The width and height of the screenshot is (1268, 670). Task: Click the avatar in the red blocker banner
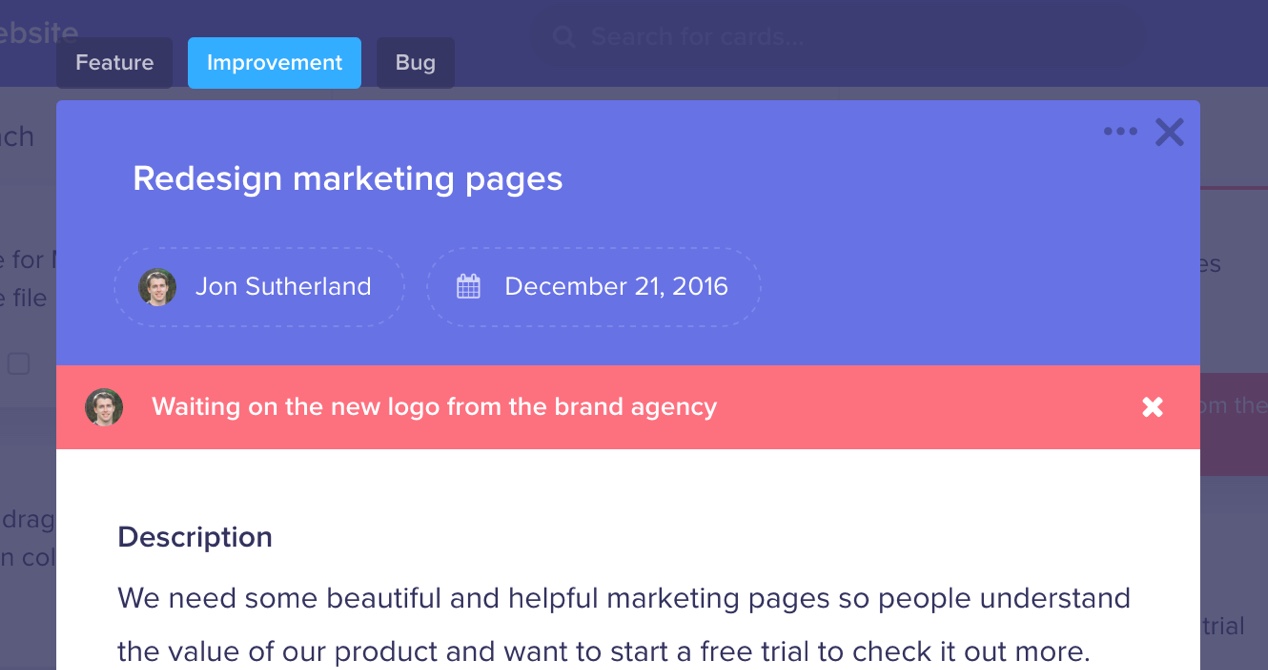click(x=104, y=407)
